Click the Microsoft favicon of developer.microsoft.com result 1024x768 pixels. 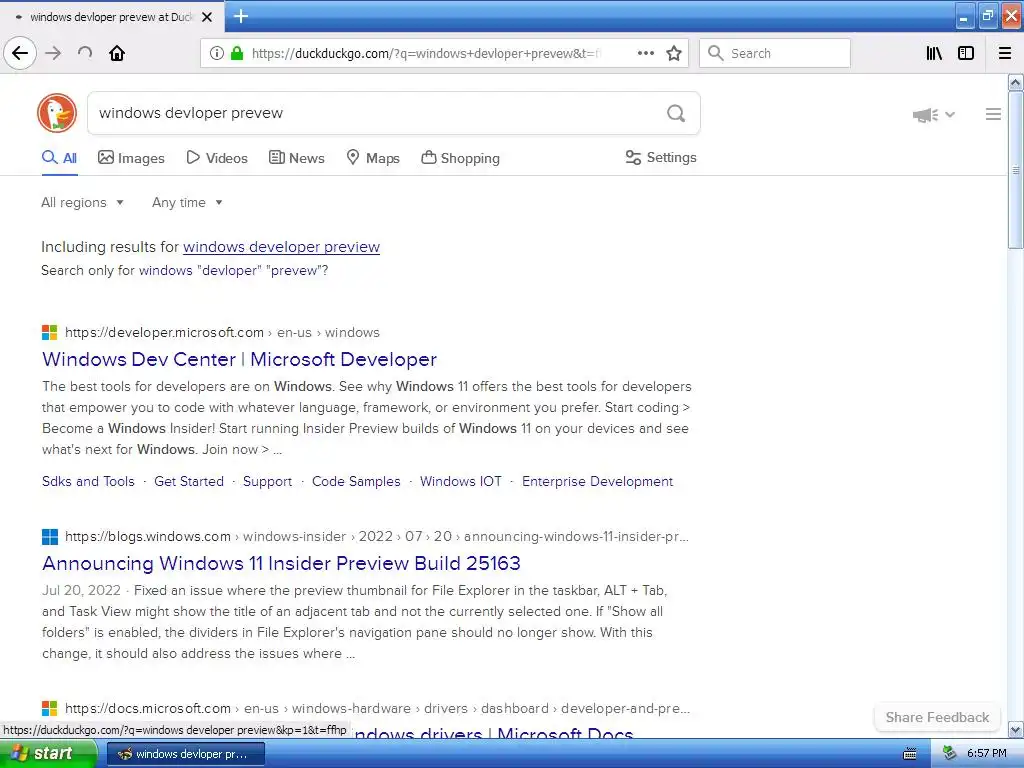[x=50, y=332]
